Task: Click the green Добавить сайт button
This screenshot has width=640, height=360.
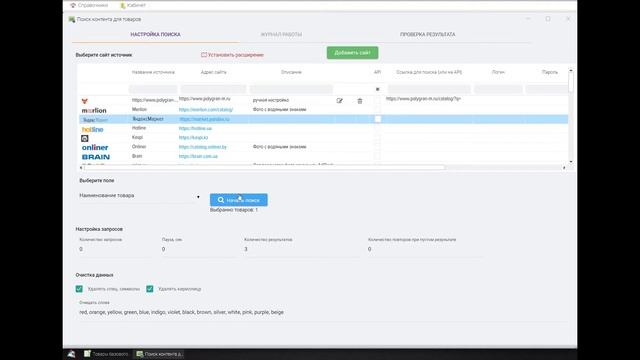Action: click(352, 53)
